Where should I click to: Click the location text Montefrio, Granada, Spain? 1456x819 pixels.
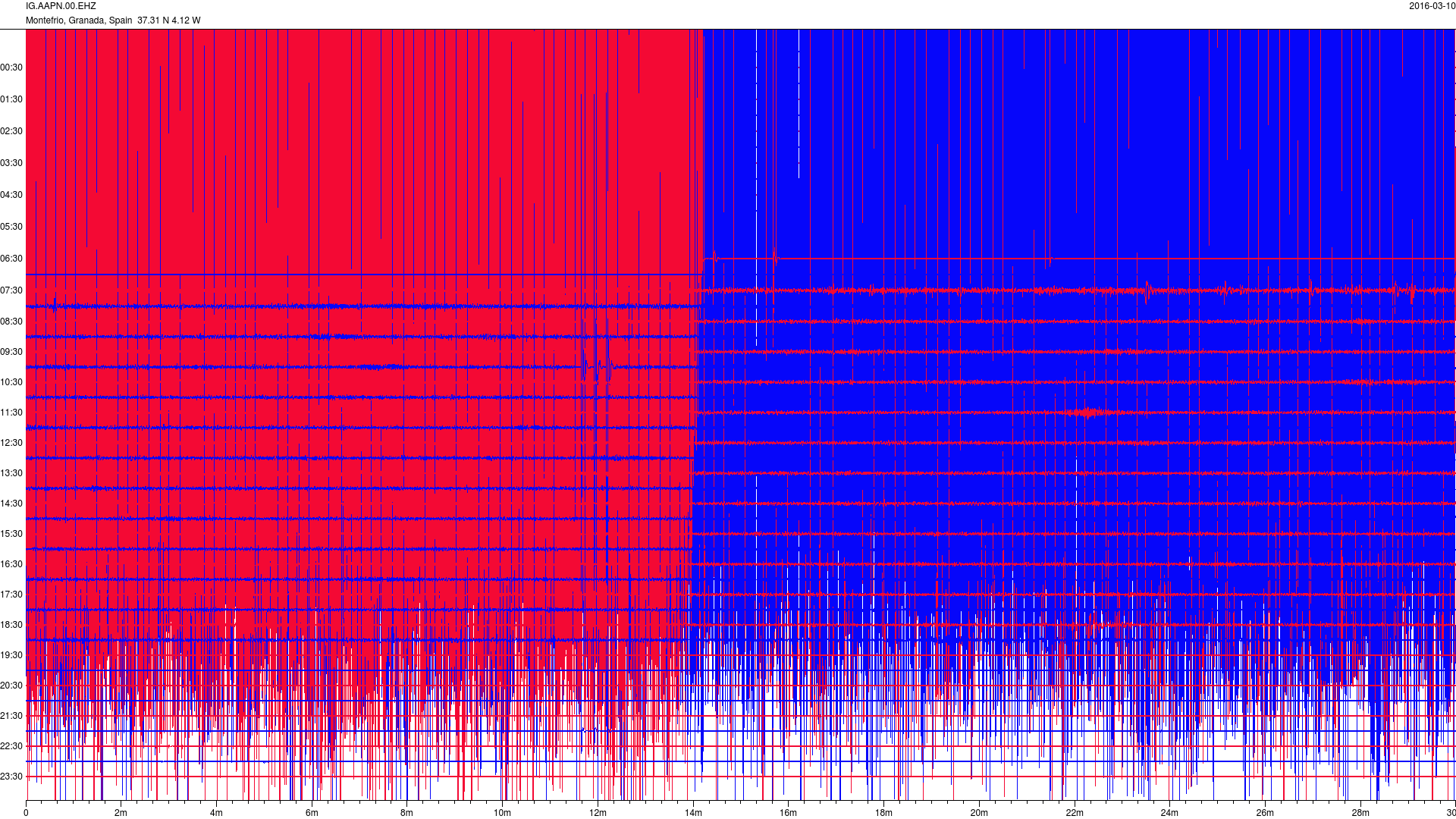click(x=79, y=20)
